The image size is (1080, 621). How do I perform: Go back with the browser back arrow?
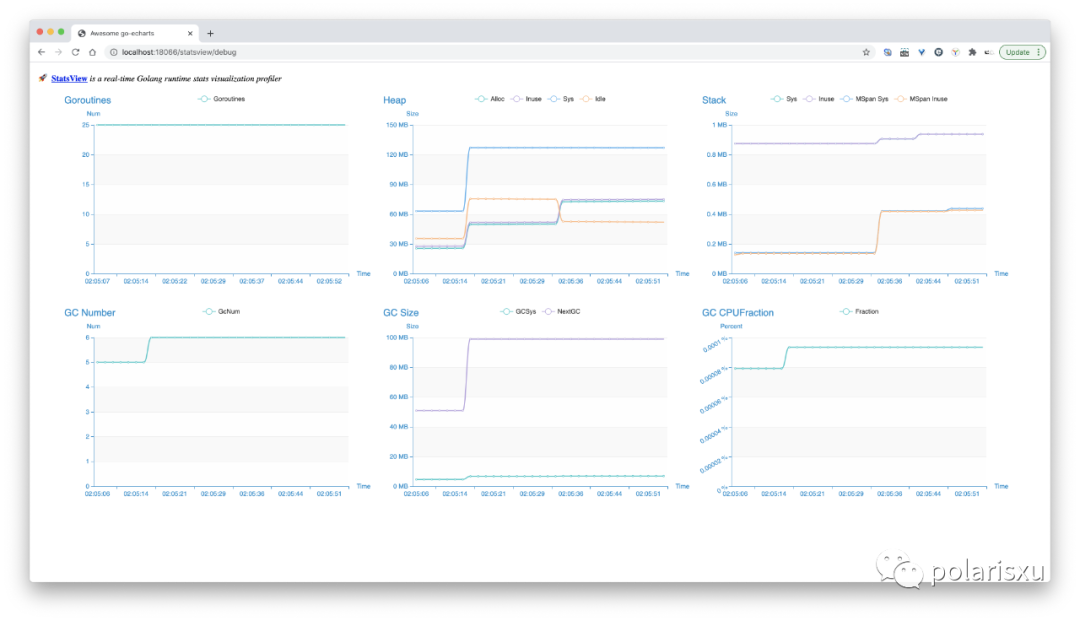pyautogui.click(x=41, y=52)
